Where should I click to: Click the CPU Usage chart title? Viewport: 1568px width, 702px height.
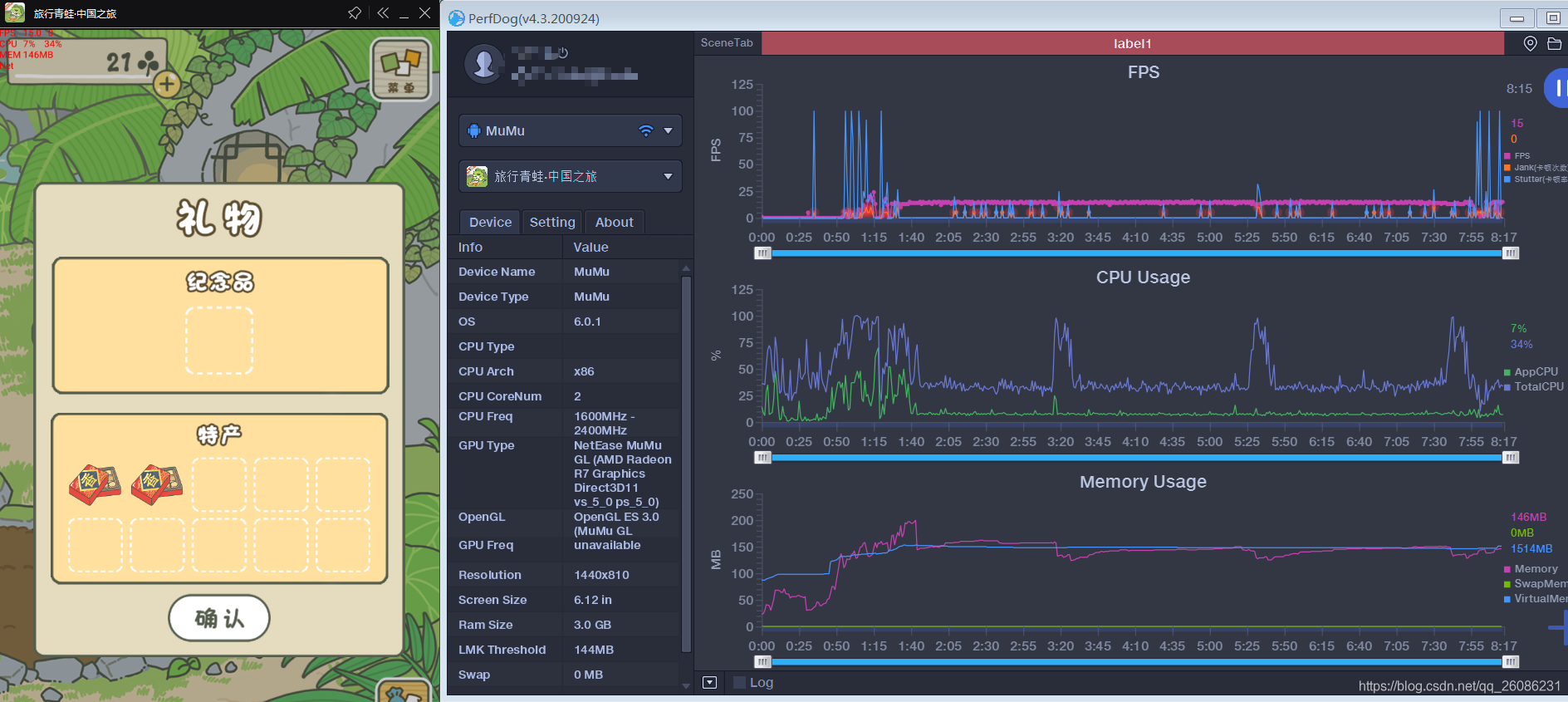[x=1143, y=277]
